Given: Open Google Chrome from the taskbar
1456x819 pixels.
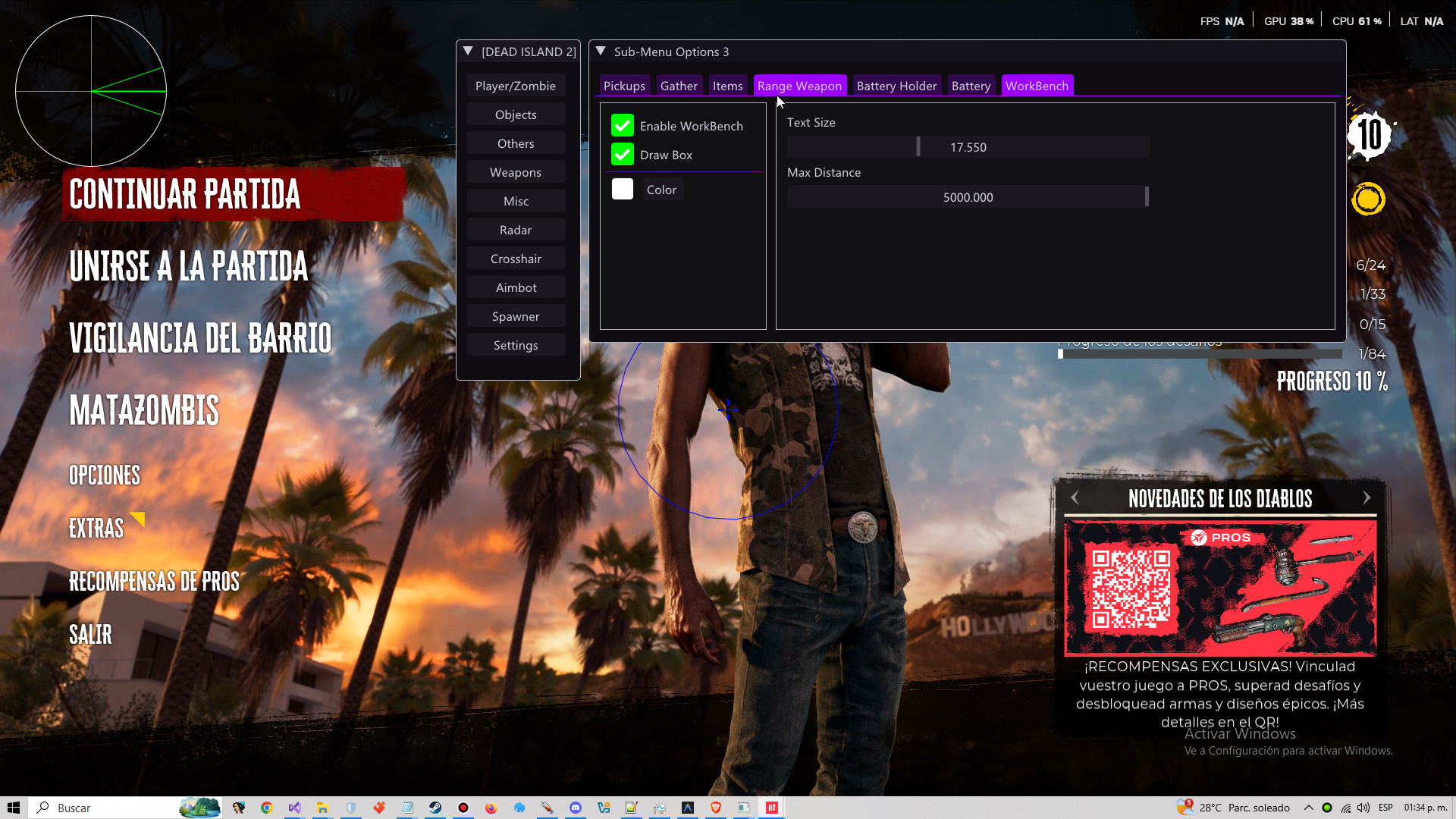Looking at the screenshot, I should [266, 808].
